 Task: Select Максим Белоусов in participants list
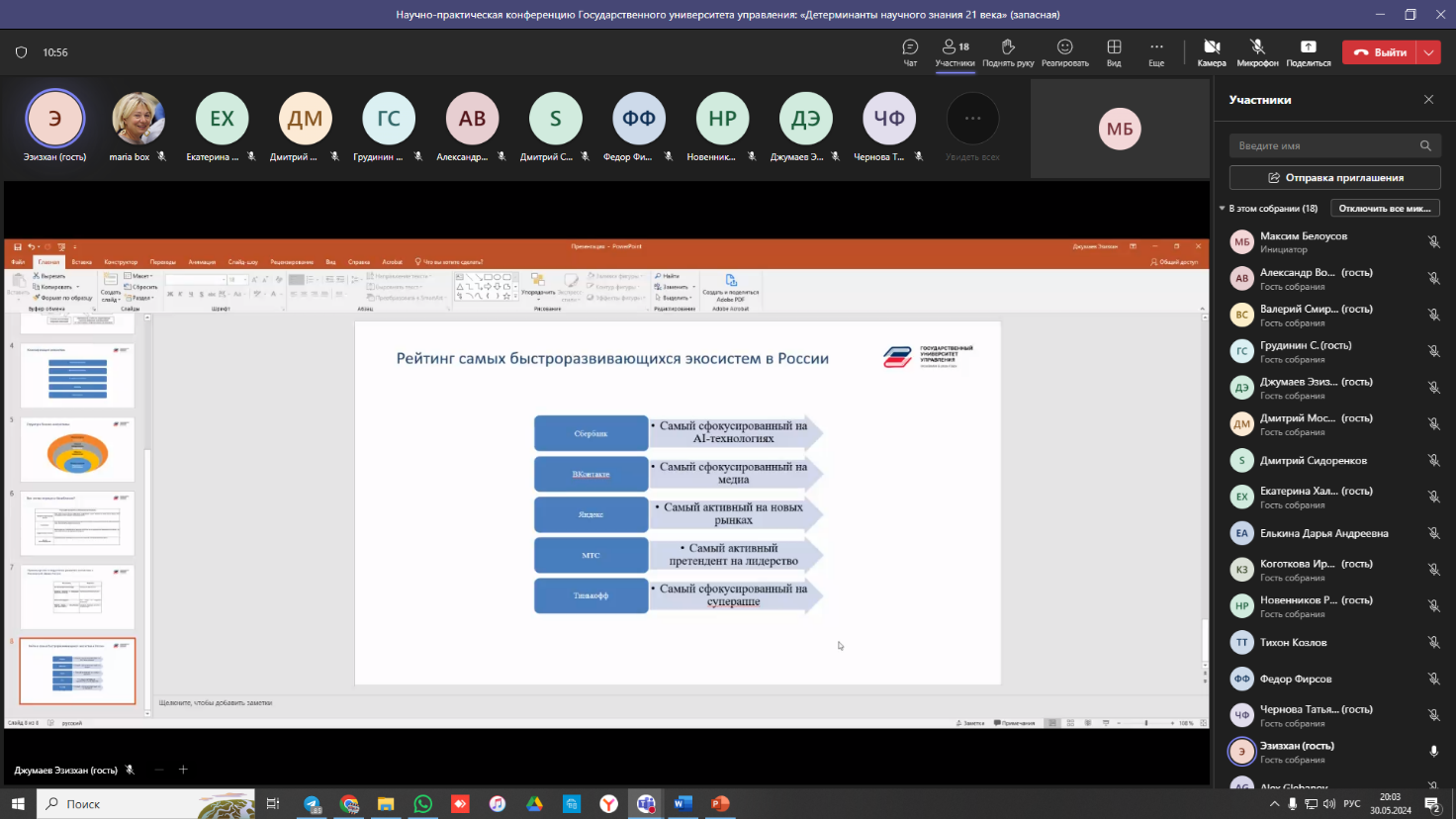[1334, 242]
